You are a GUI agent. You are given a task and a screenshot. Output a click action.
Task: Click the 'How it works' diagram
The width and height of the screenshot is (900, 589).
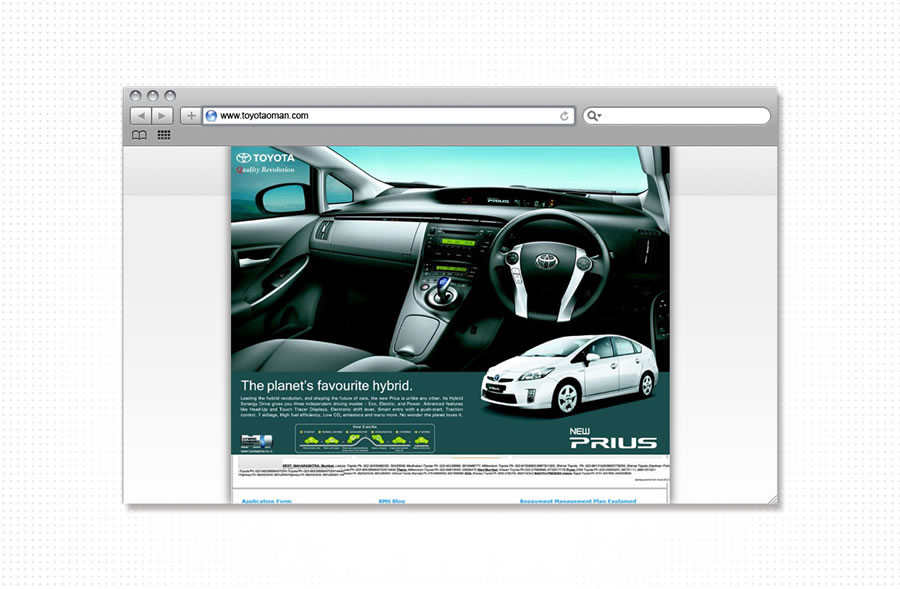pyautogui.click(x=364, y=439)
